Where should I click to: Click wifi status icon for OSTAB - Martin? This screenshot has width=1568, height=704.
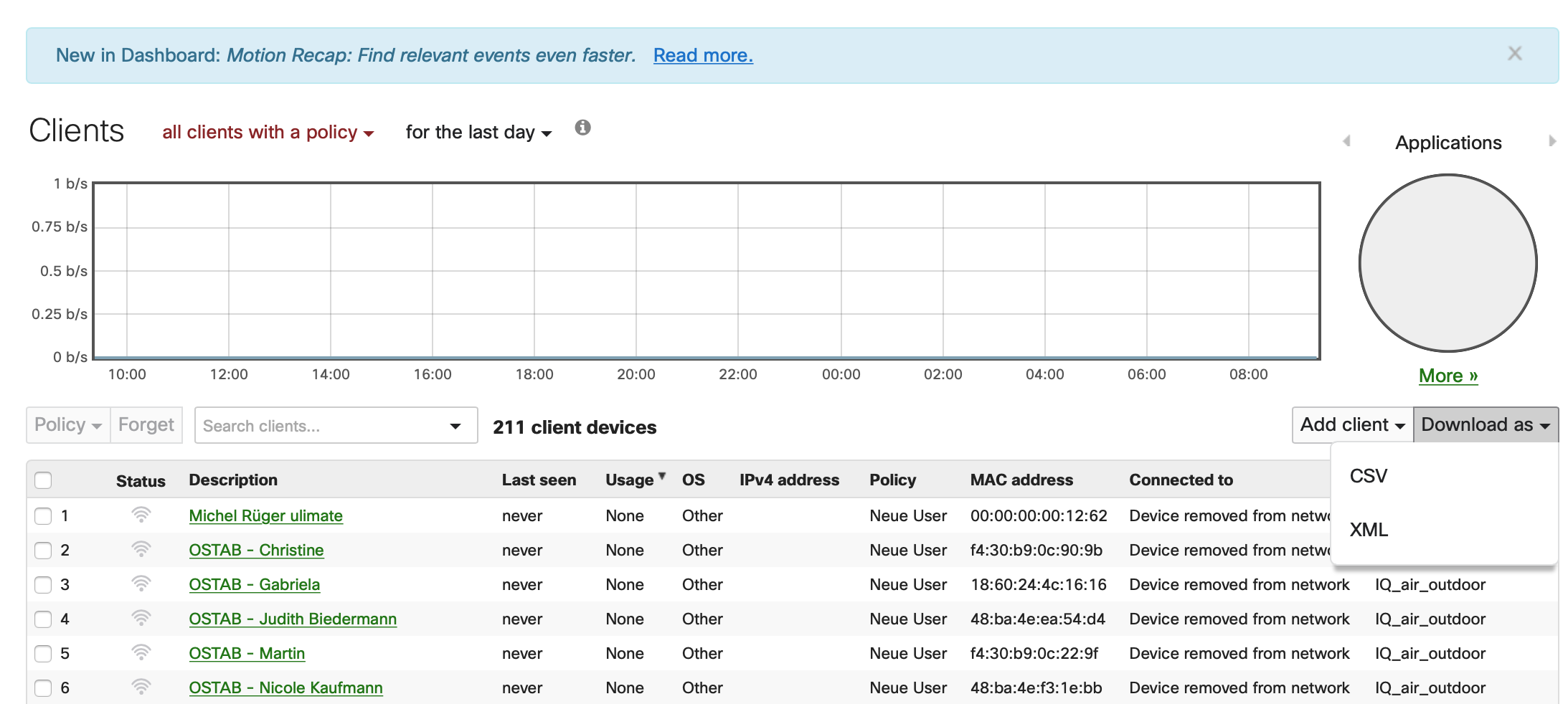coord(141,652)
